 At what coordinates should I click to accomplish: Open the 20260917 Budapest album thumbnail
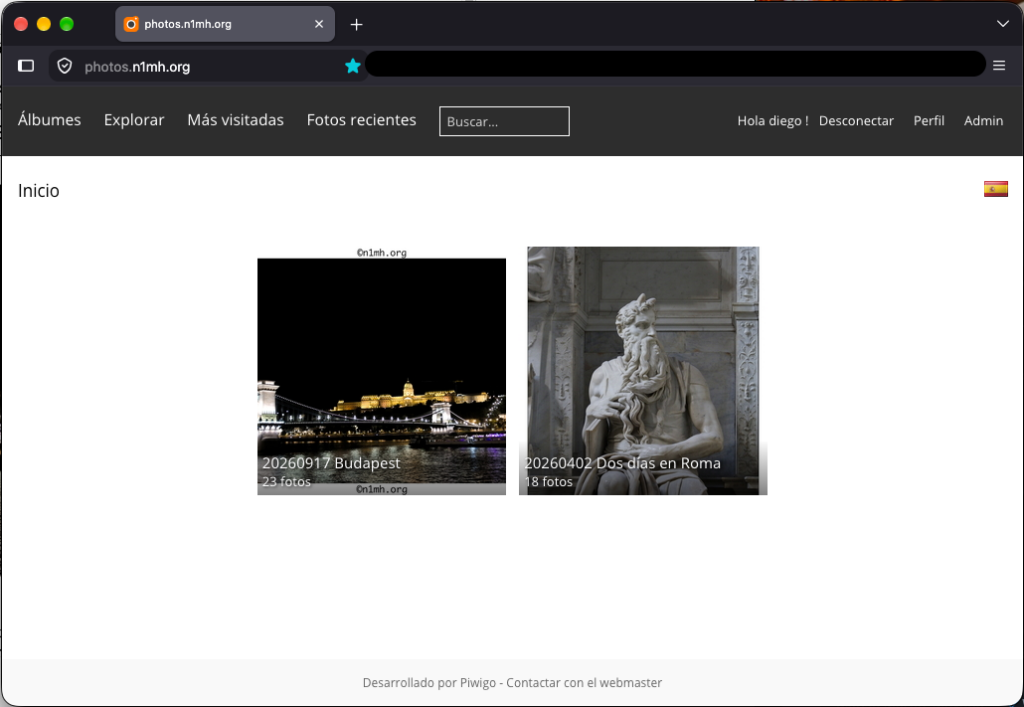click(x=381, y=371)
